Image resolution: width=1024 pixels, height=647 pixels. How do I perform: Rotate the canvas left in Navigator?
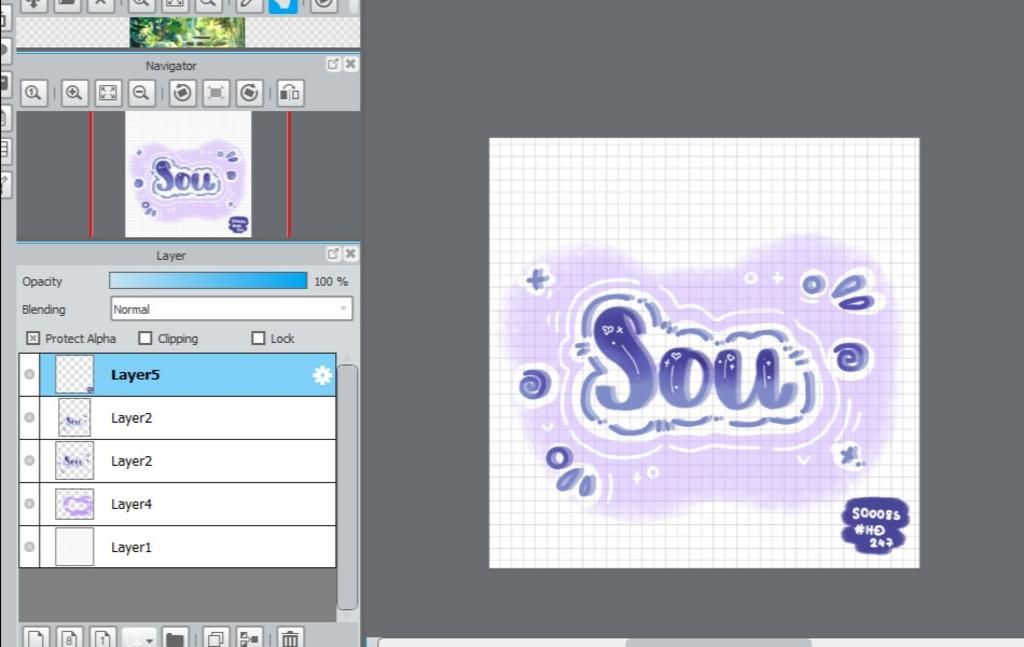coord(182,93)
